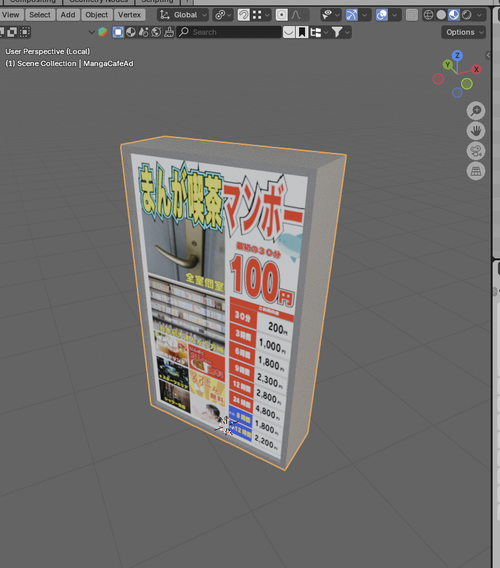
Task: Expand the sidebar arrow near the gizmo
Action: (488, 55)
